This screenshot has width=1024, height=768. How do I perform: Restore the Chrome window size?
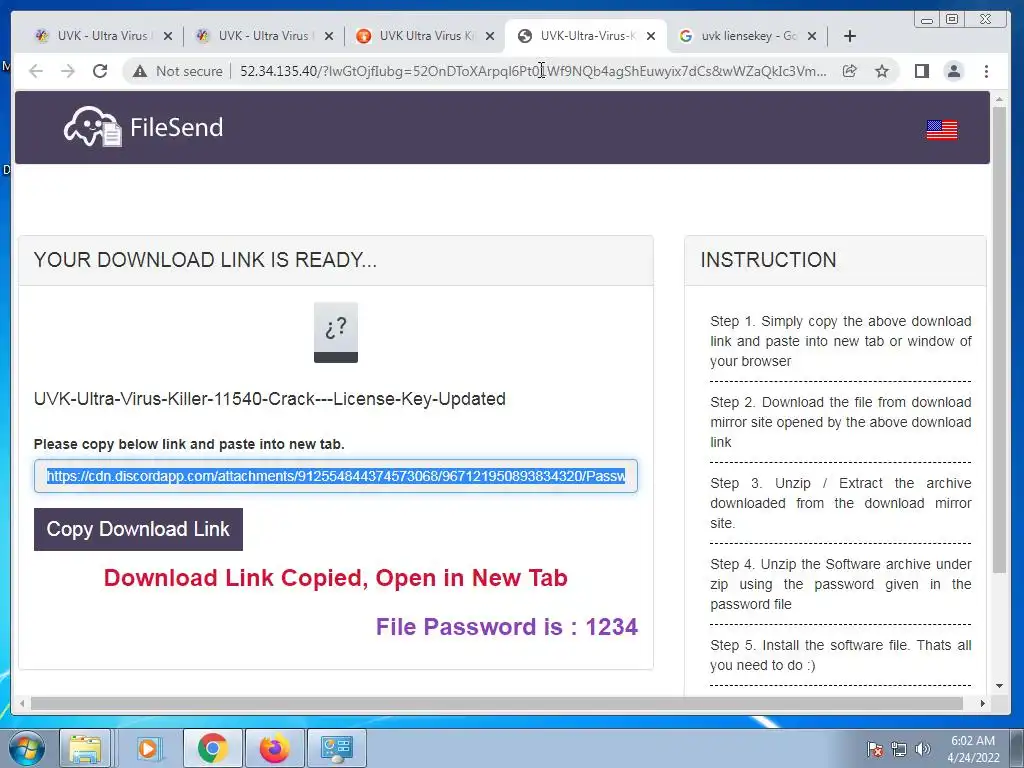coord(952,20)
